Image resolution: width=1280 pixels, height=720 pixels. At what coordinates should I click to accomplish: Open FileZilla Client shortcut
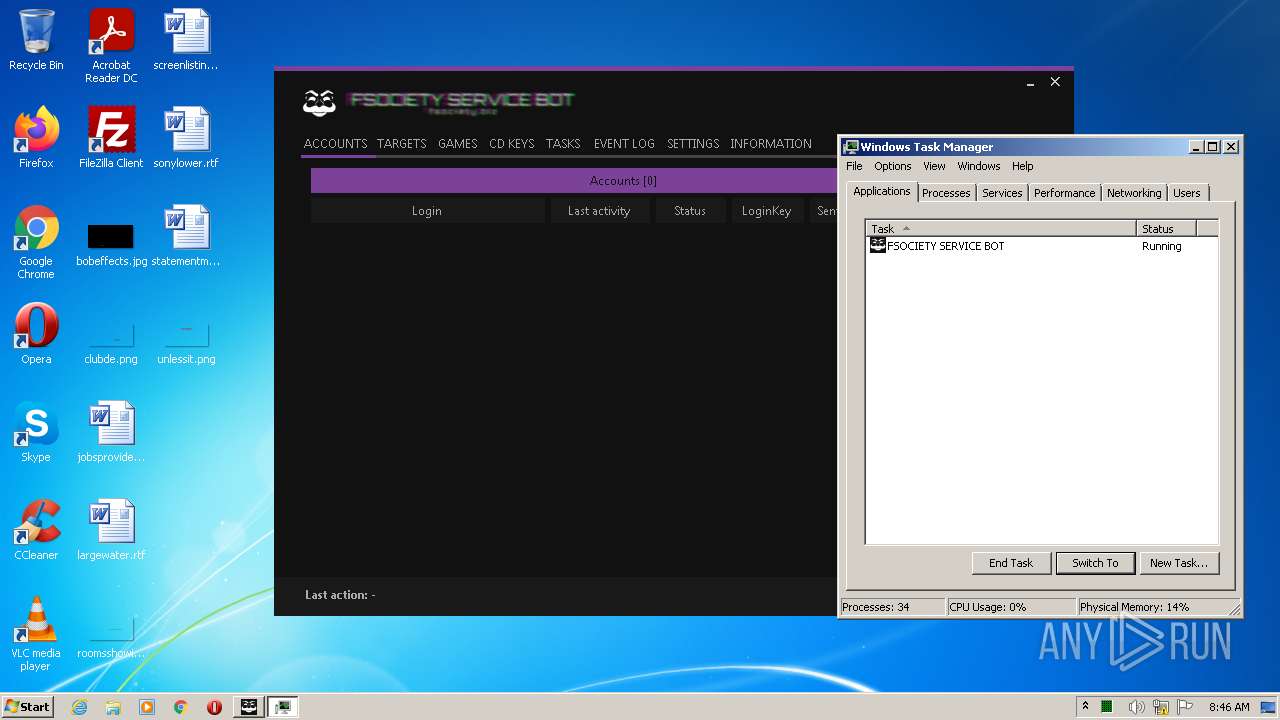coord(111,137)
